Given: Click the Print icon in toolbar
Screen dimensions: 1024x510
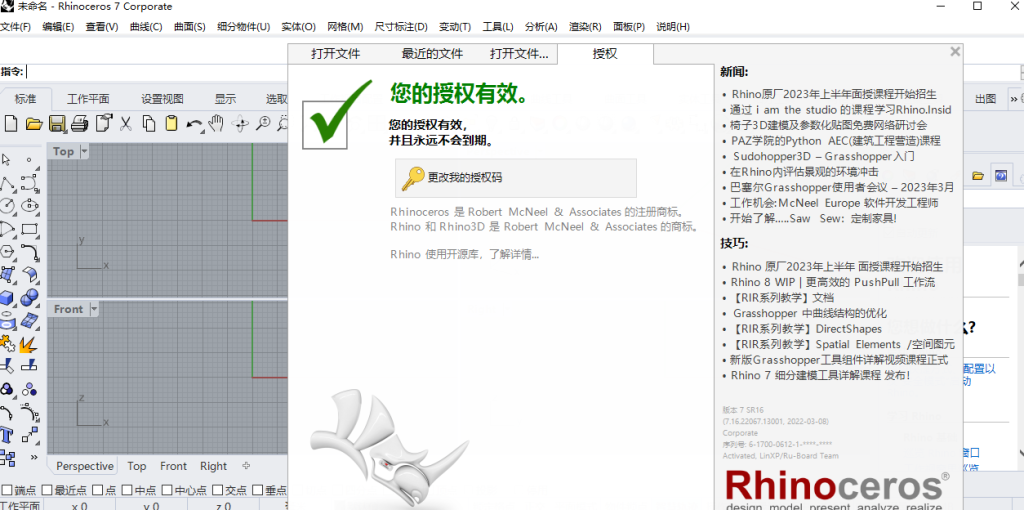Looking at the screenshot, I should click(x=79, y=124).
